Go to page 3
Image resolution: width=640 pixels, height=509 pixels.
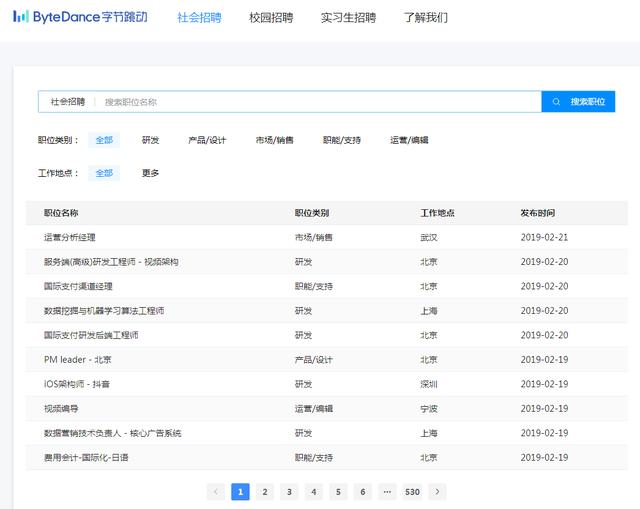tap(289, 491)
